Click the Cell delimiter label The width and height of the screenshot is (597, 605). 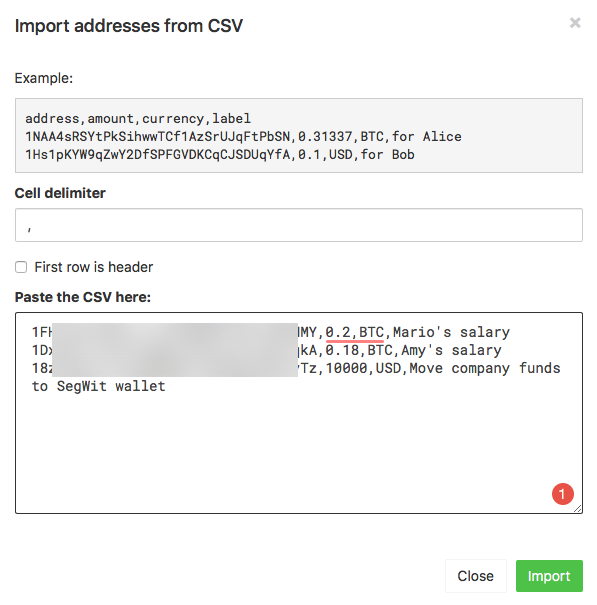[x=60, y=193]
